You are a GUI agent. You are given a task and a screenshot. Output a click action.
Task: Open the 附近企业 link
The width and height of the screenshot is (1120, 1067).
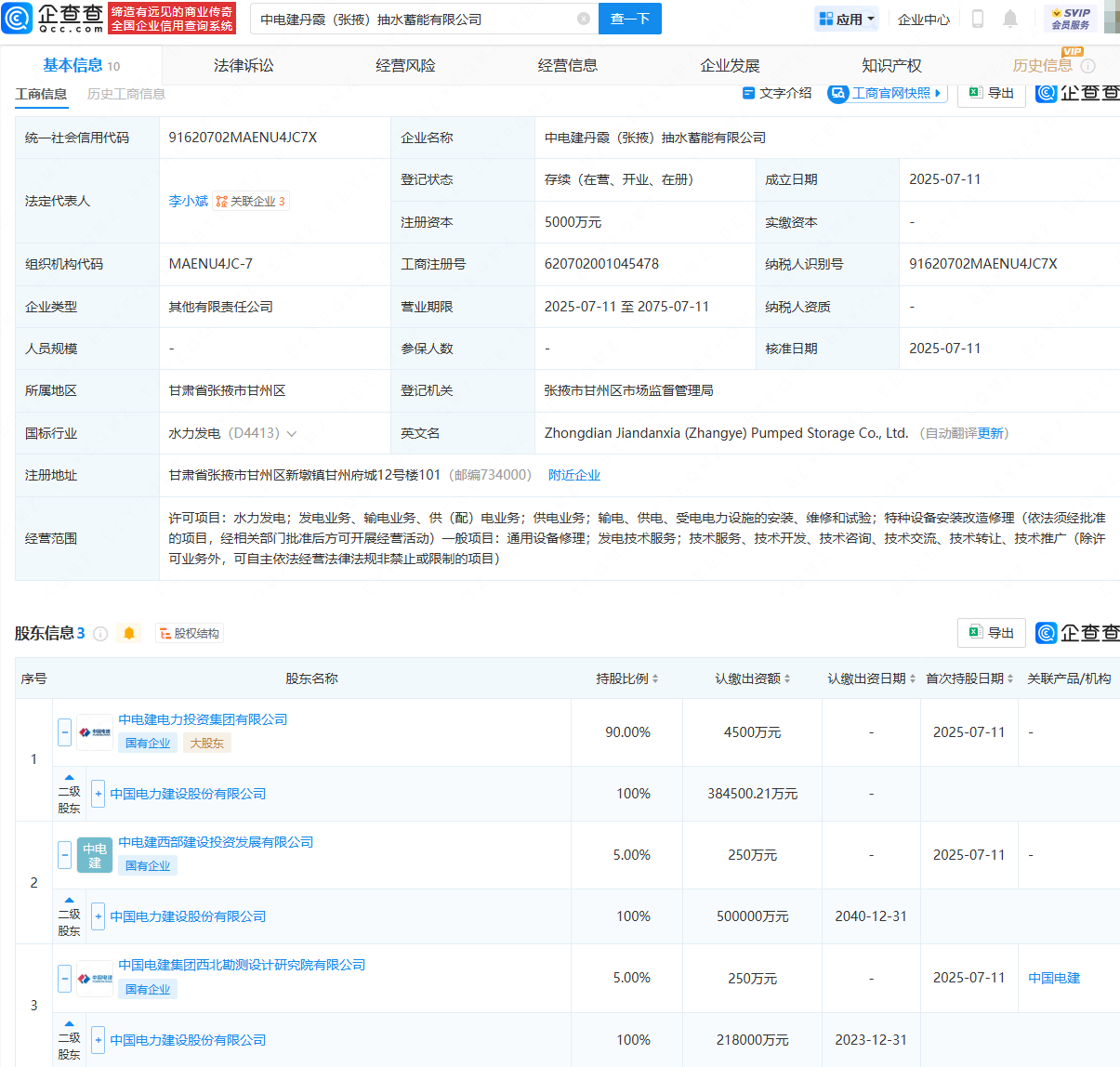pos(574,475)
